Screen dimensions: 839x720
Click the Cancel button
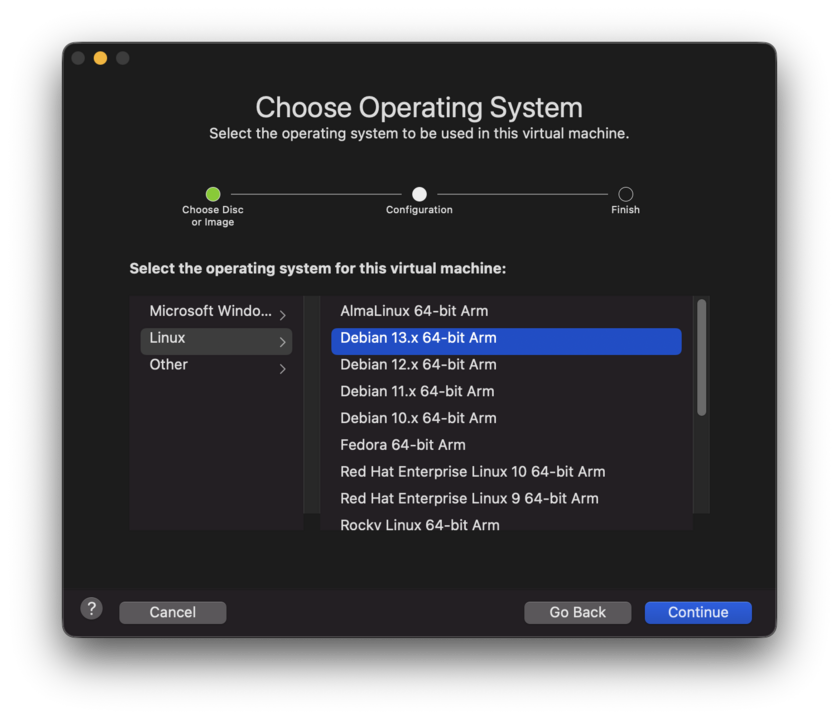coord(172,612)
